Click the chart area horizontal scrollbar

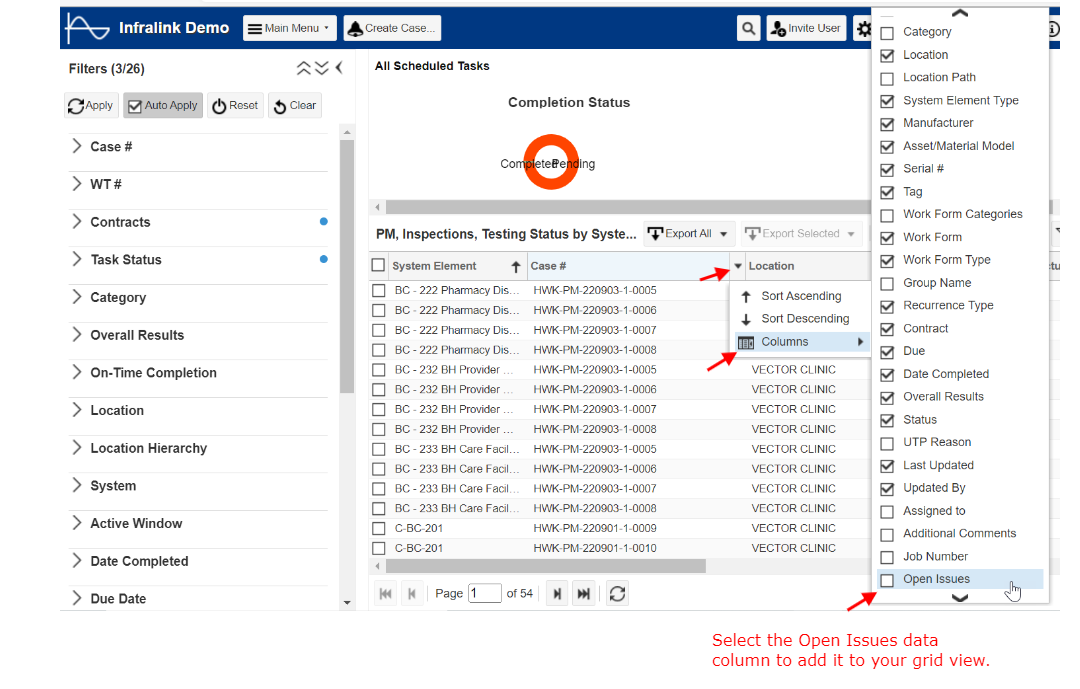tap(627, 207)
